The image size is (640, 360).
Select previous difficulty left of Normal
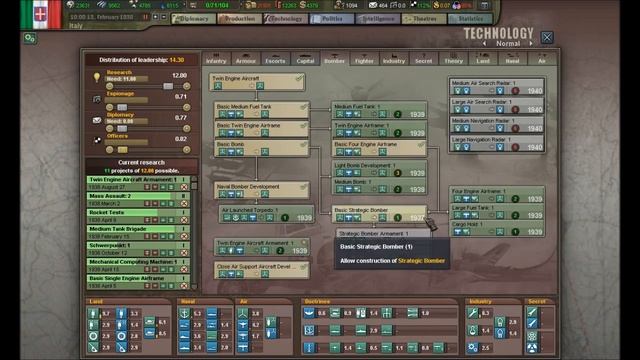[x=484, y=43]
